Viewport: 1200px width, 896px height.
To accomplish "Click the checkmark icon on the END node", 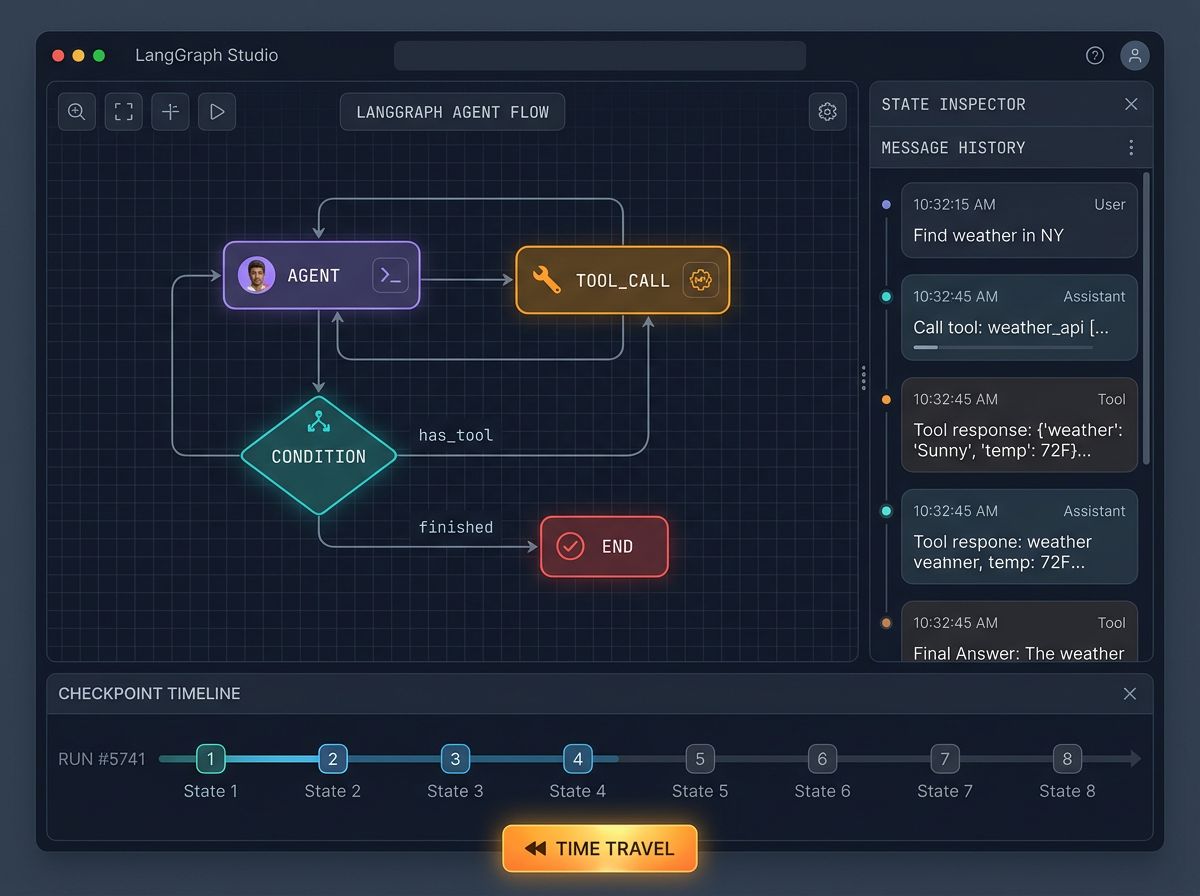I will [x=570, y=546].
